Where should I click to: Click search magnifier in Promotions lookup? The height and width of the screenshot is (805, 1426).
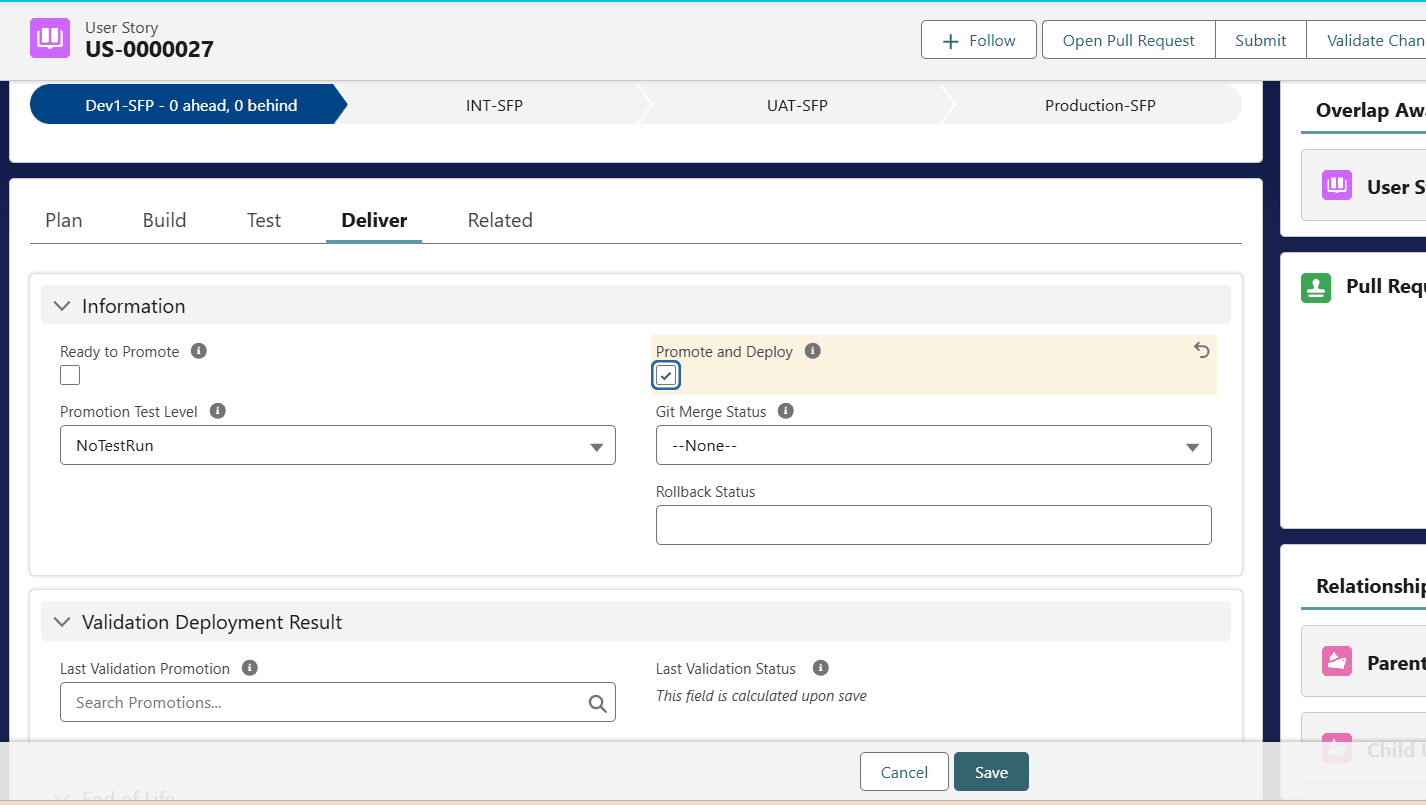tap(598, 703)
